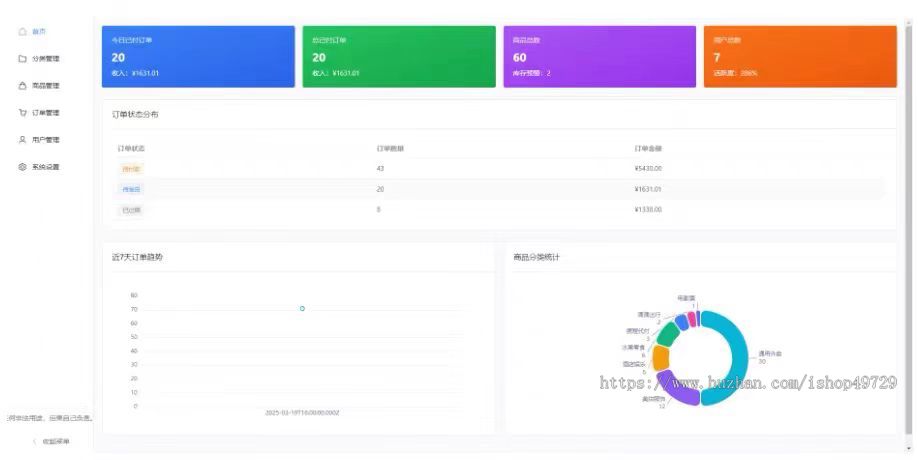Viewport: 918px width, 460px height.
Task: Select the purple 商品总数 card
Action: 600,57
